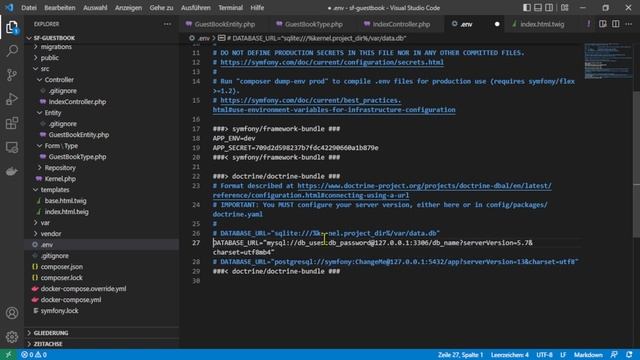Click the editor vertical scrollbar
The image size is (640, 360).
click(x=636, y=164)
